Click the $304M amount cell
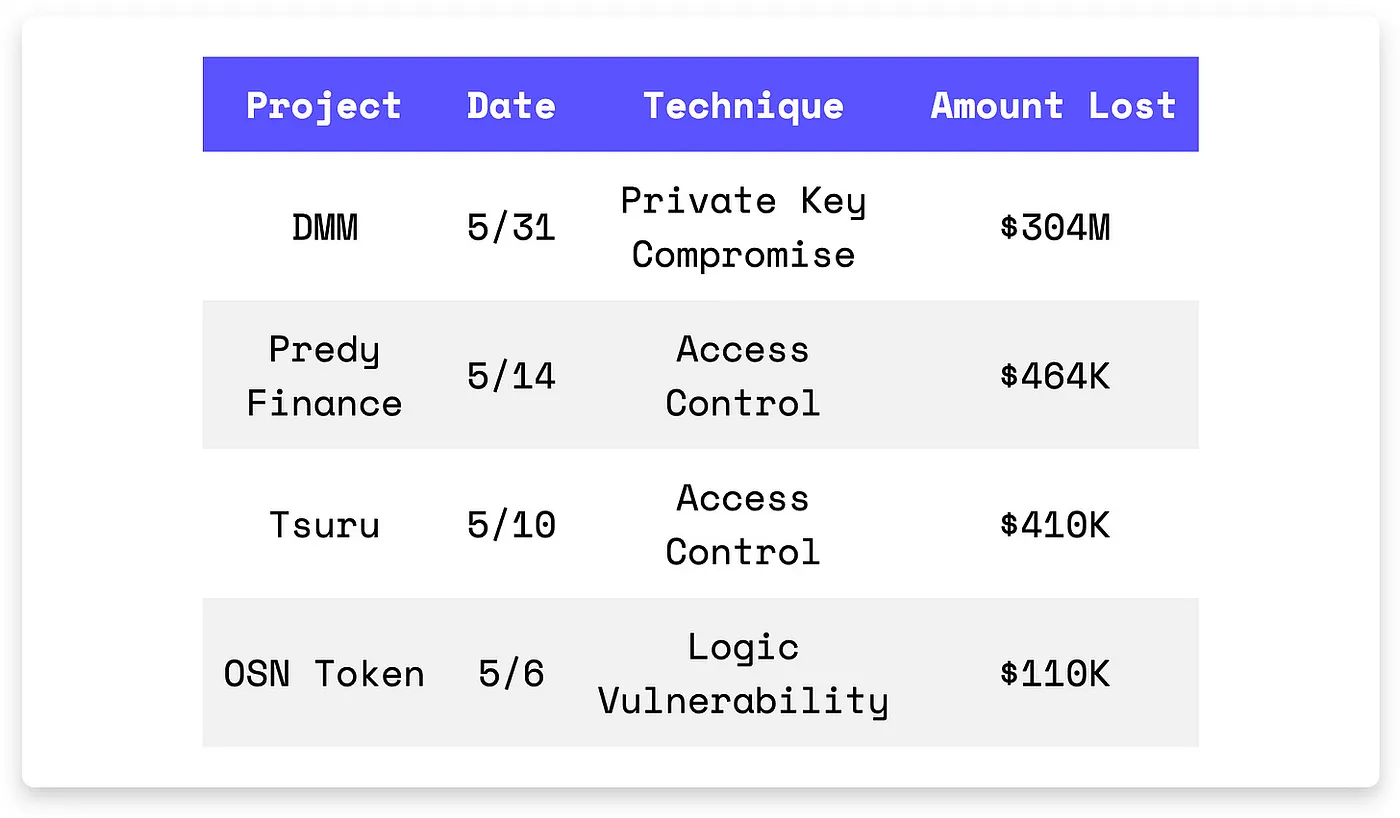The width and height of the screenshot is (1400, 818). pyautogui.click(x=1054, y=228)
